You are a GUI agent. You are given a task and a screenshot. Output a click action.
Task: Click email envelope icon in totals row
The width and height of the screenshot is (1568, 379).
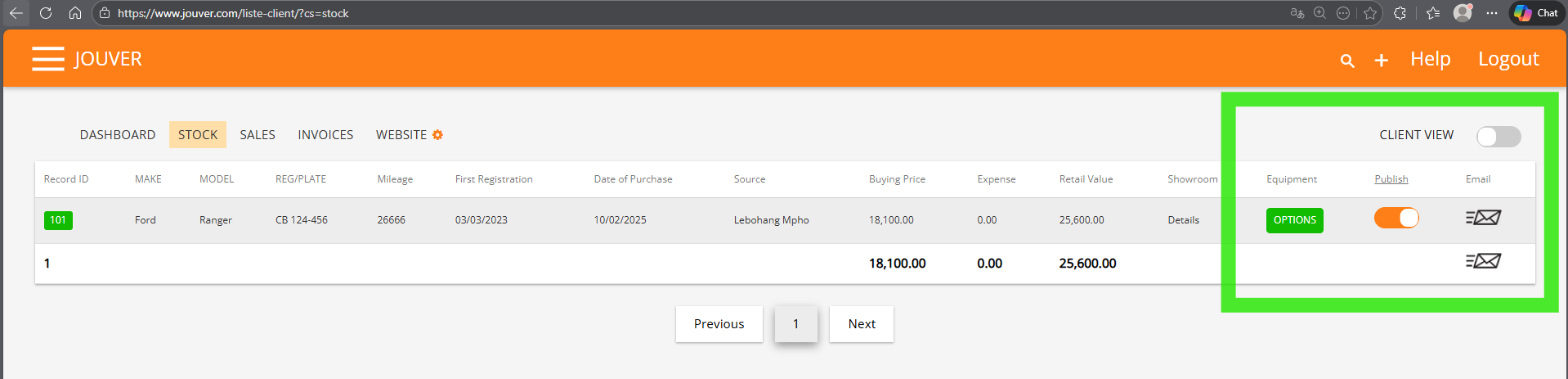1483,261
